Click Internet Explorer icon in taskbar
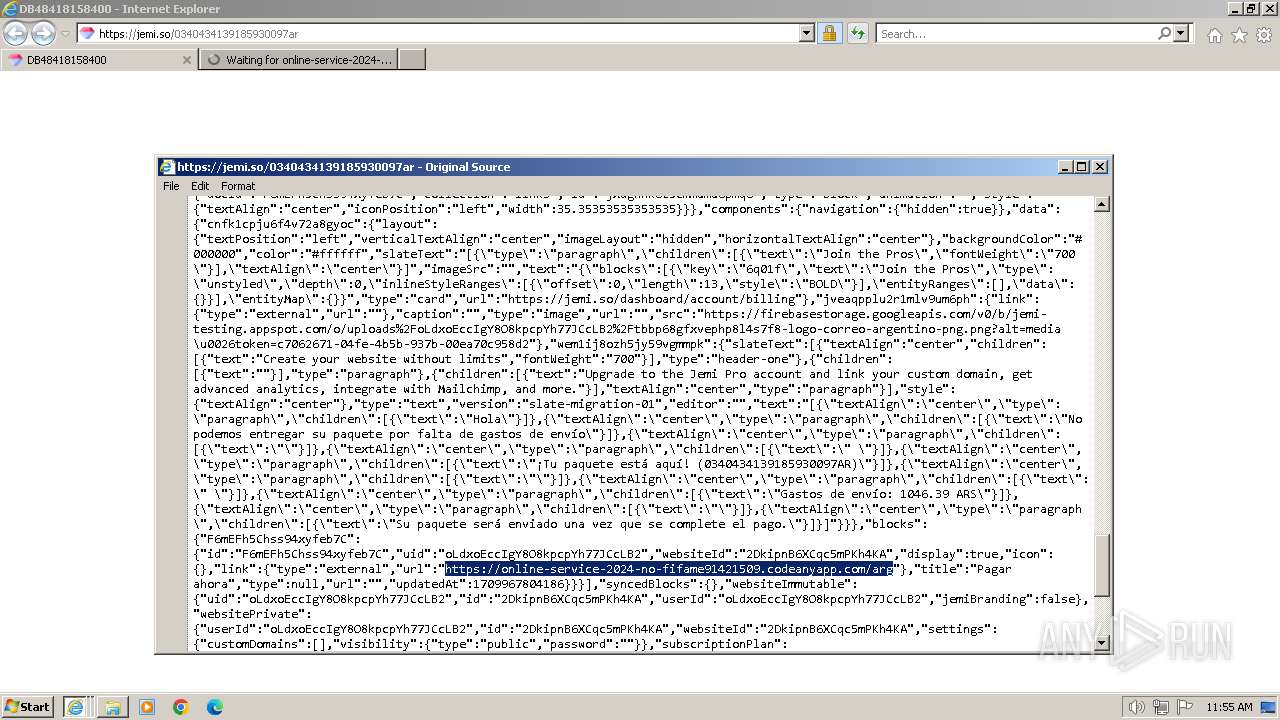This screenshot has height=720, width=1280. click(75, 707)
